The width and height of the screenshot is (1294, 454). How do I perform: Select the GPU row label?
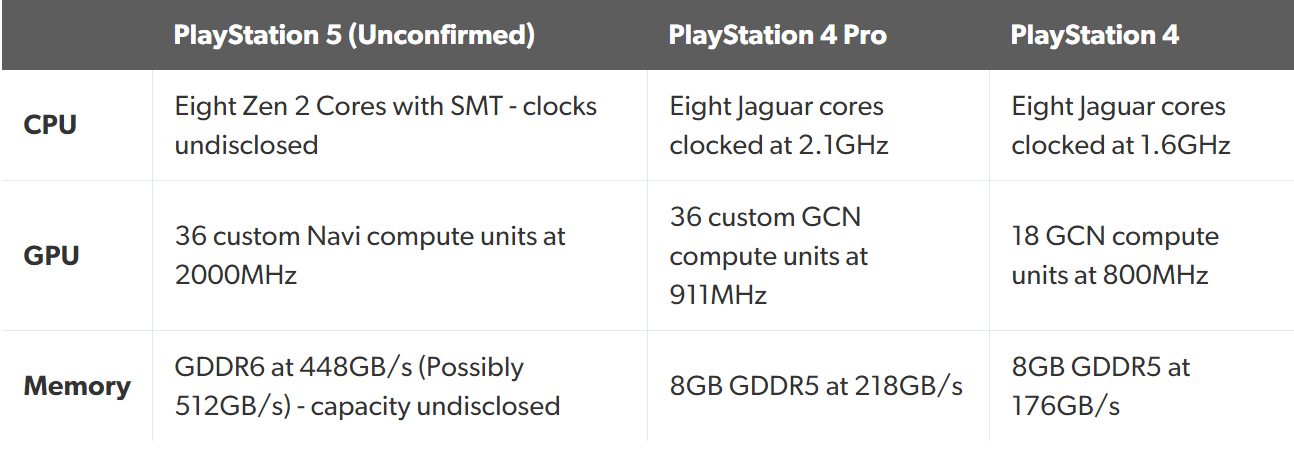51,256
